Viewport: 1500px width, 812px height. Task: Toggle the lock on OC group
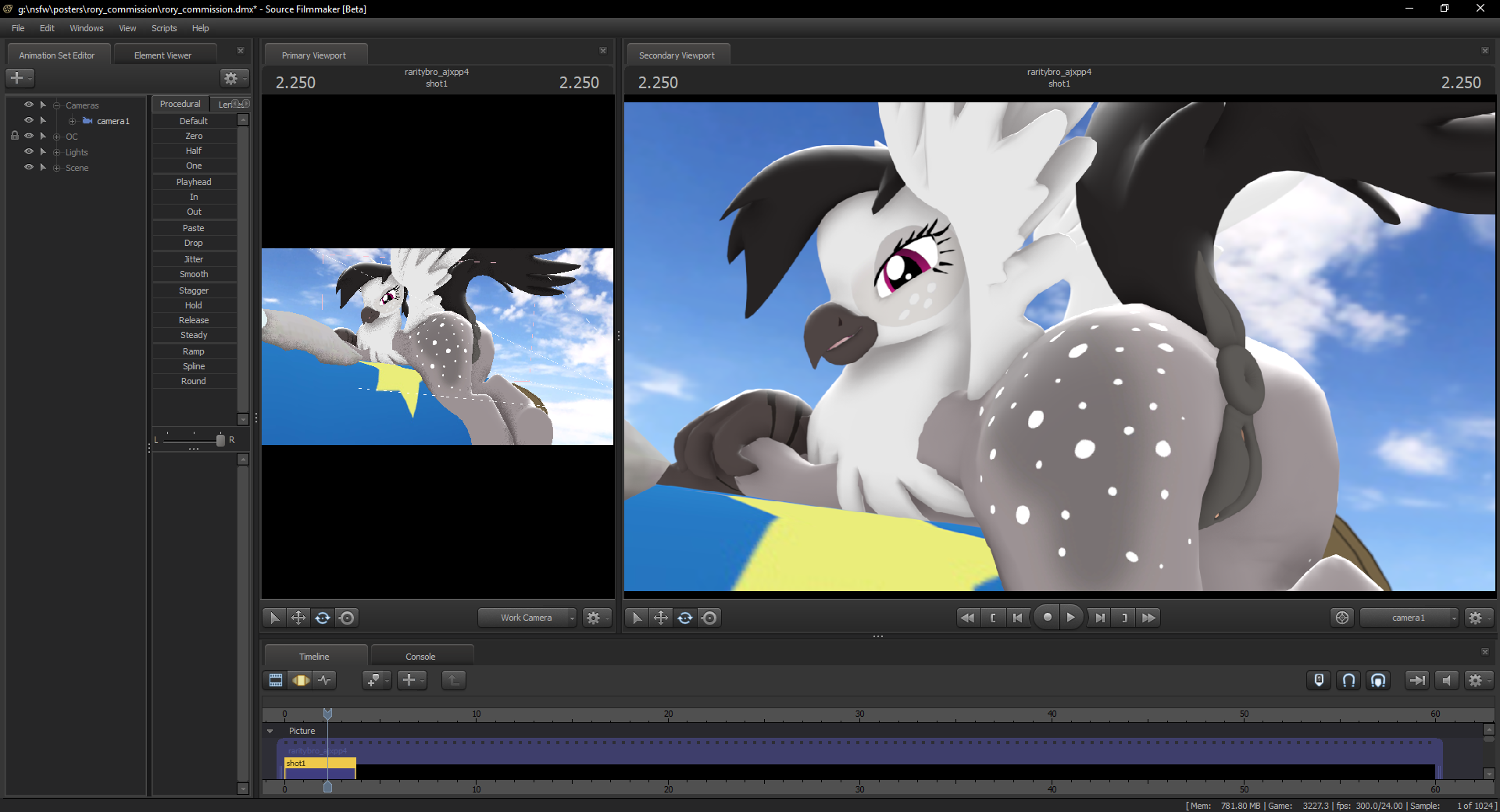pyautogui.click(x=15, y=136)
